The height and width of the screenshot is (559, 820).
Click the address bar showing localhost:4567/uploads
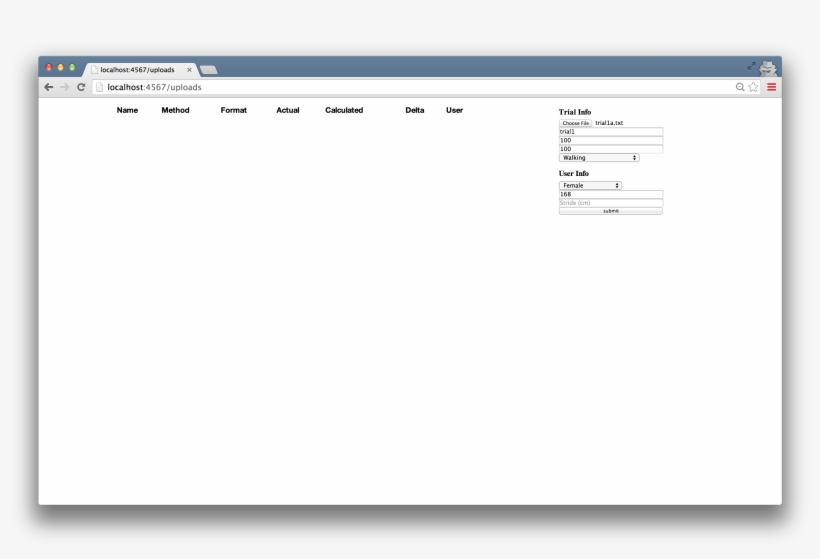pyautogui.click(x=400, y=87)
